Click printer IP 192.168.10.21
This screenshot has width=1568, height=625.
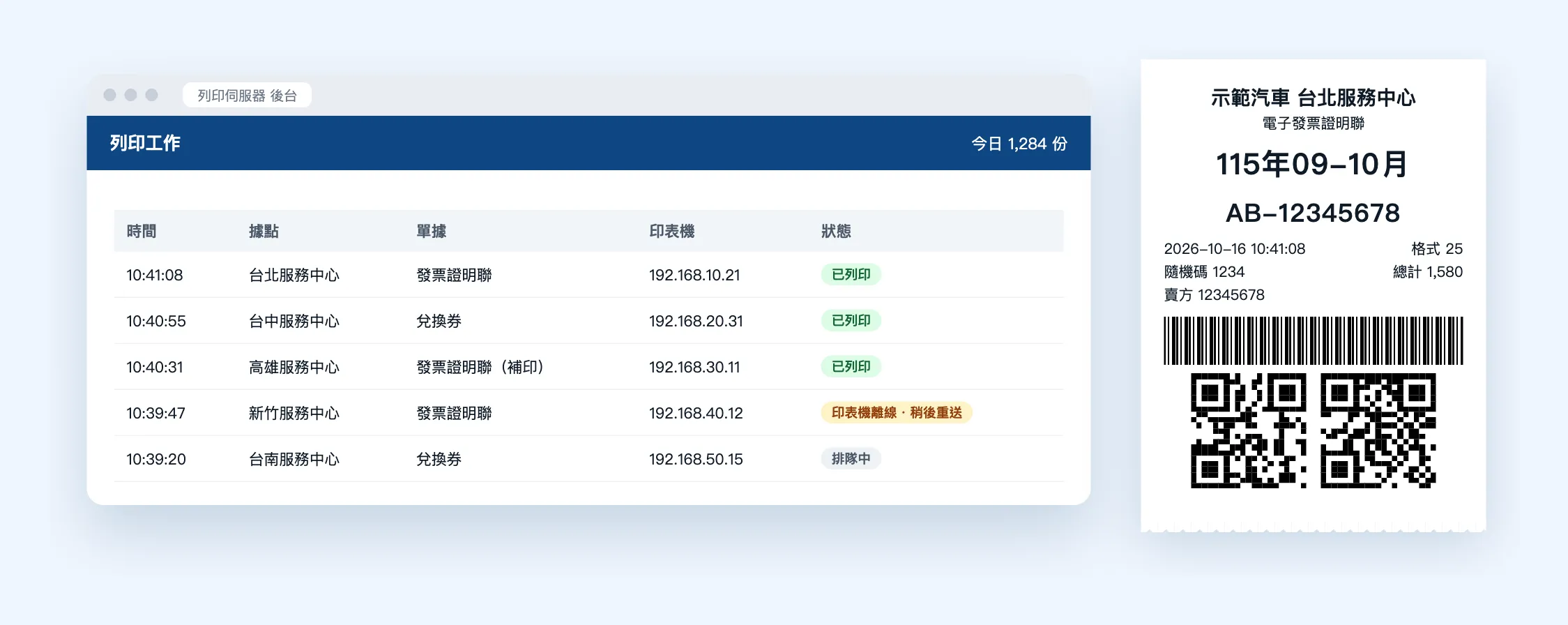(x=694, y=275)
